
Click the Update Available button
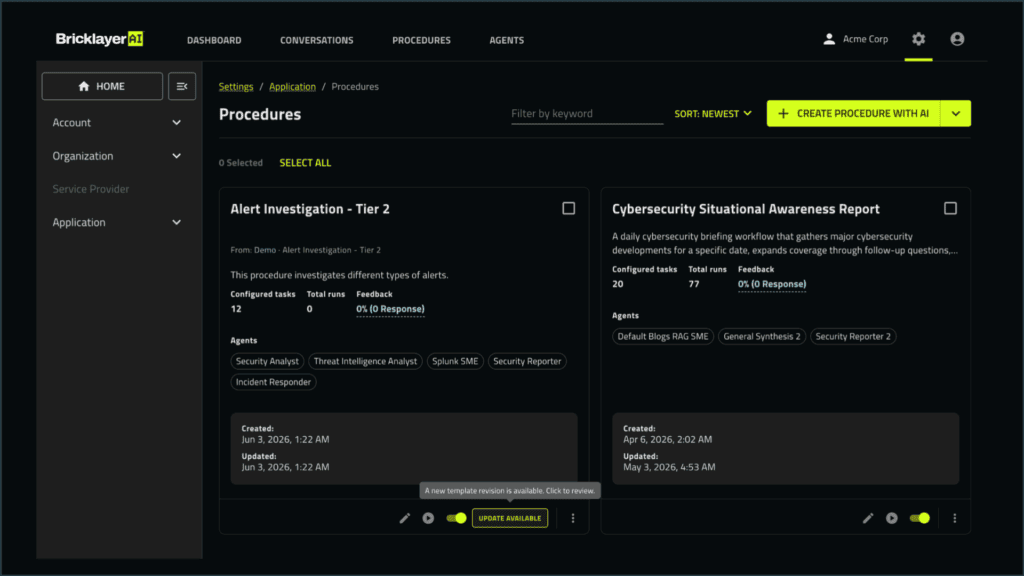(510, 518)
